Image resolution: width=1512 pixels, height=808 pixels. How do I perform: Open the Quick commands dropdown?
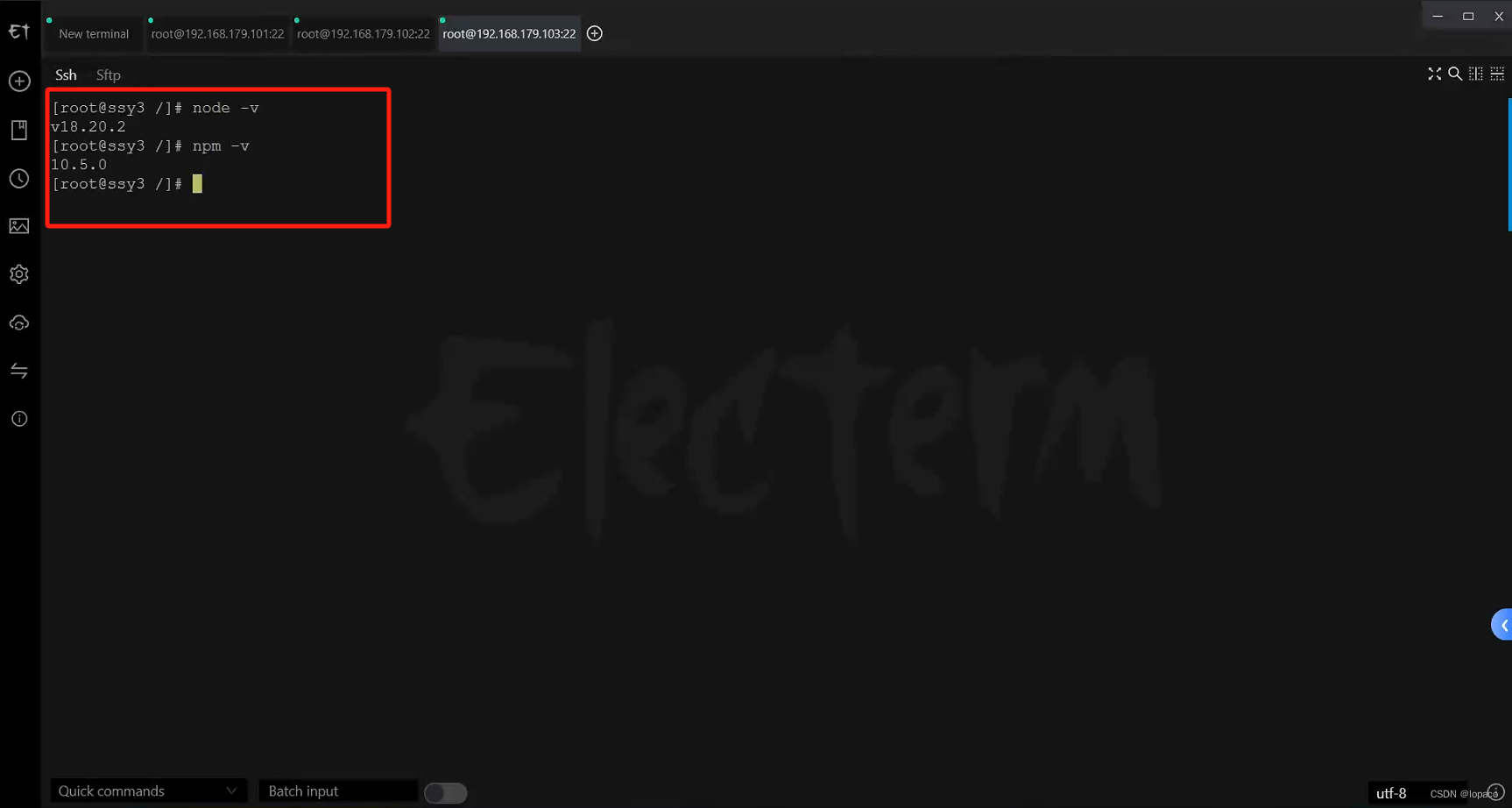pos(148,791)
